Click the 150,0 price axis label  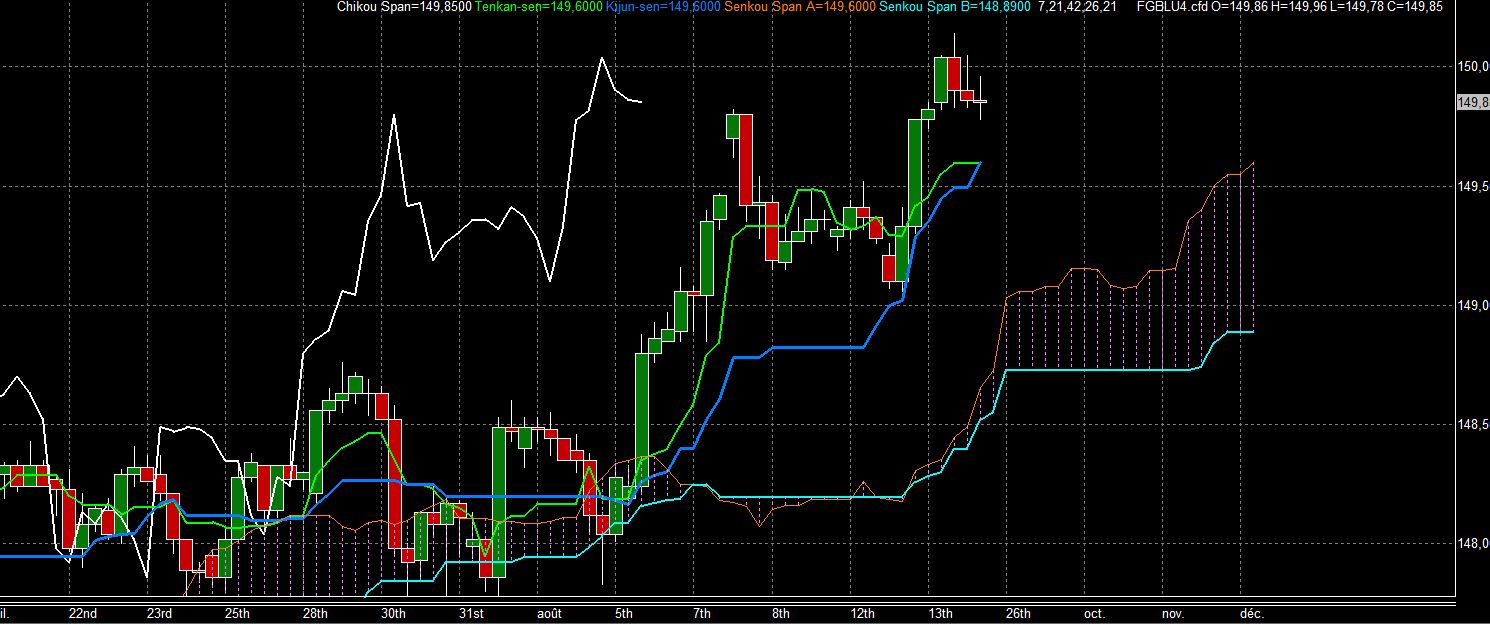(x=1472, y=67)
